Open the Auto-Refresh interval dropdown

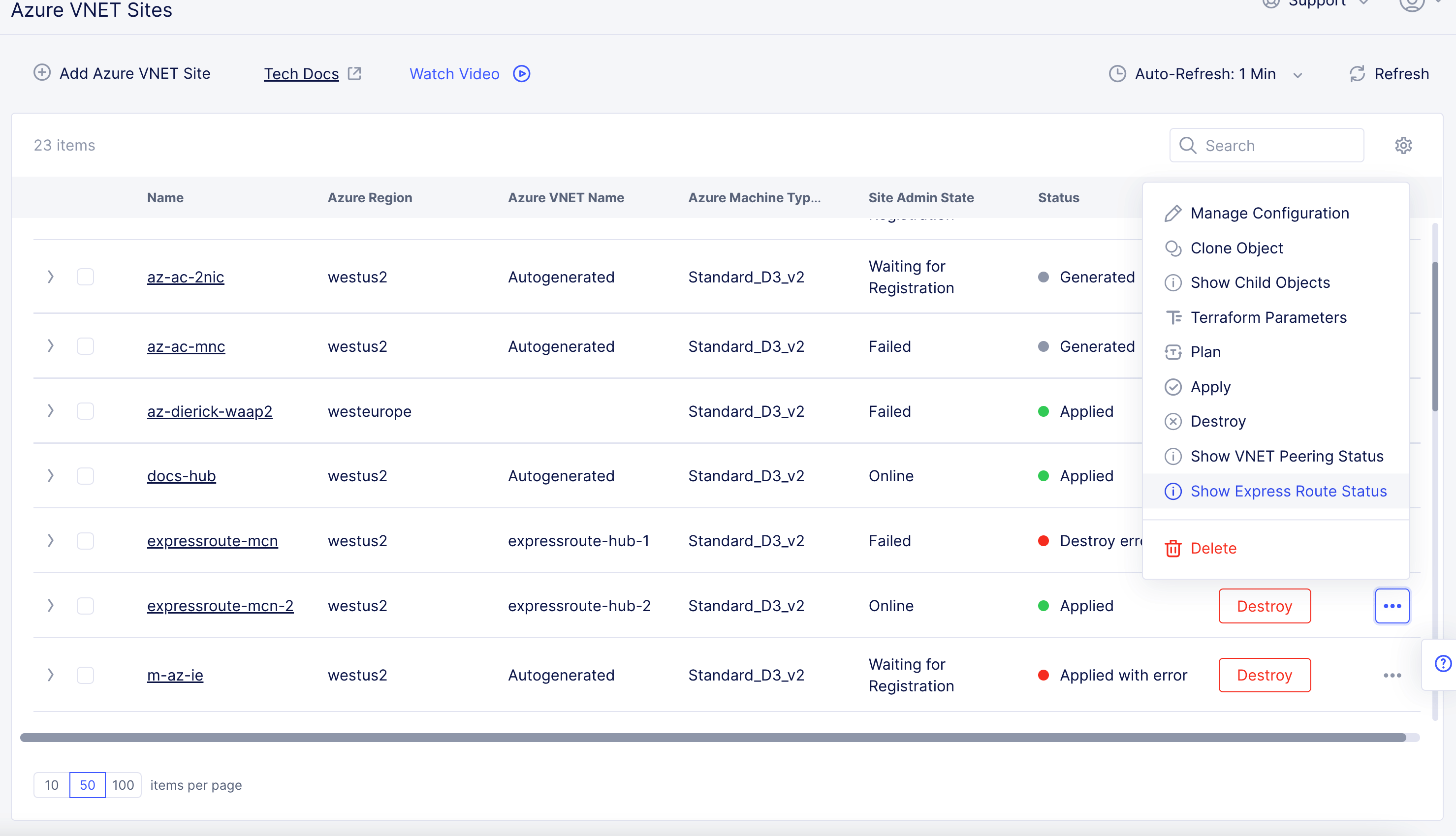tap(1205, 74)
